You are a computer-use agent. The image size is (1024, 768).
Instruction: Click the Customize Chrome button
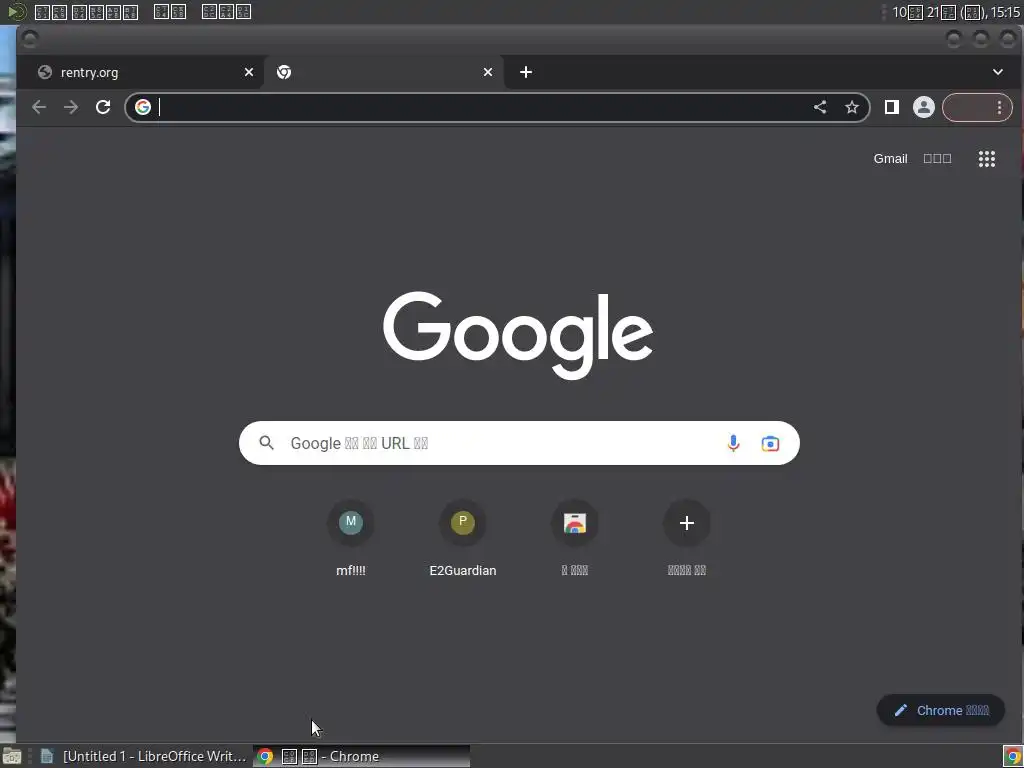[940, 710]
